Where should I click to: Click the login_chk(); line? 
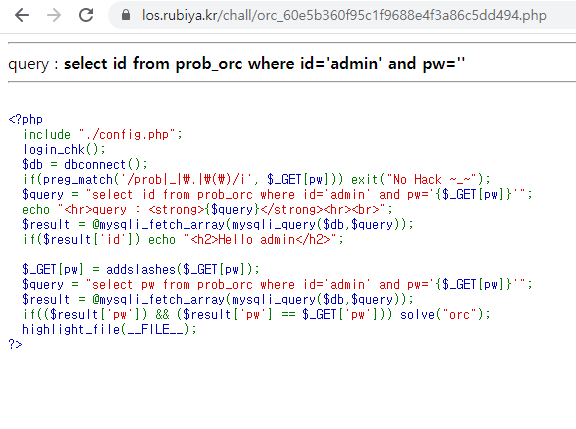point(64,149)
